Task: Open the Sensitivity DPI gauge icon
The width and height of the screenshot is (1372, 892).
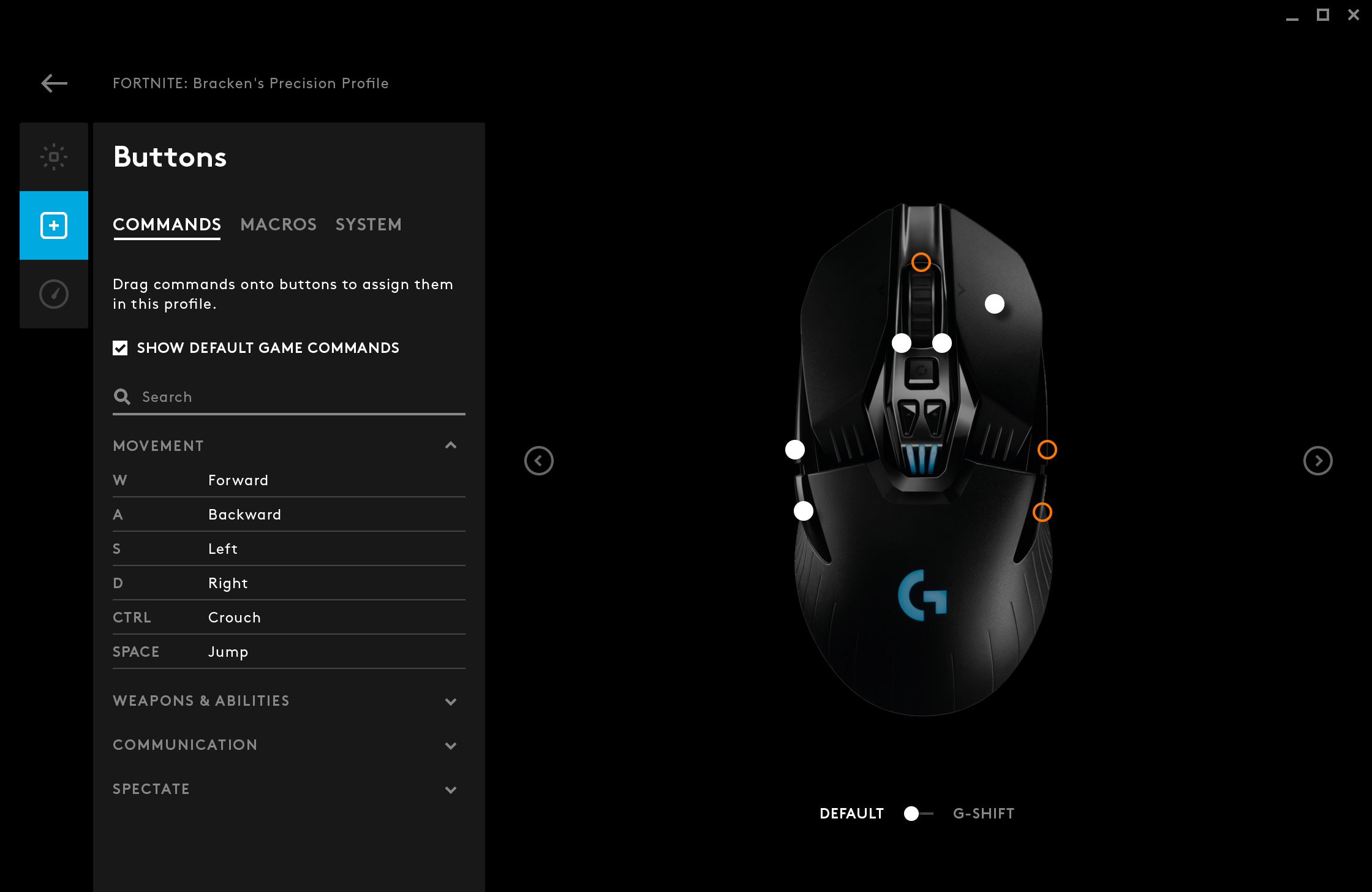Action: 54,294
